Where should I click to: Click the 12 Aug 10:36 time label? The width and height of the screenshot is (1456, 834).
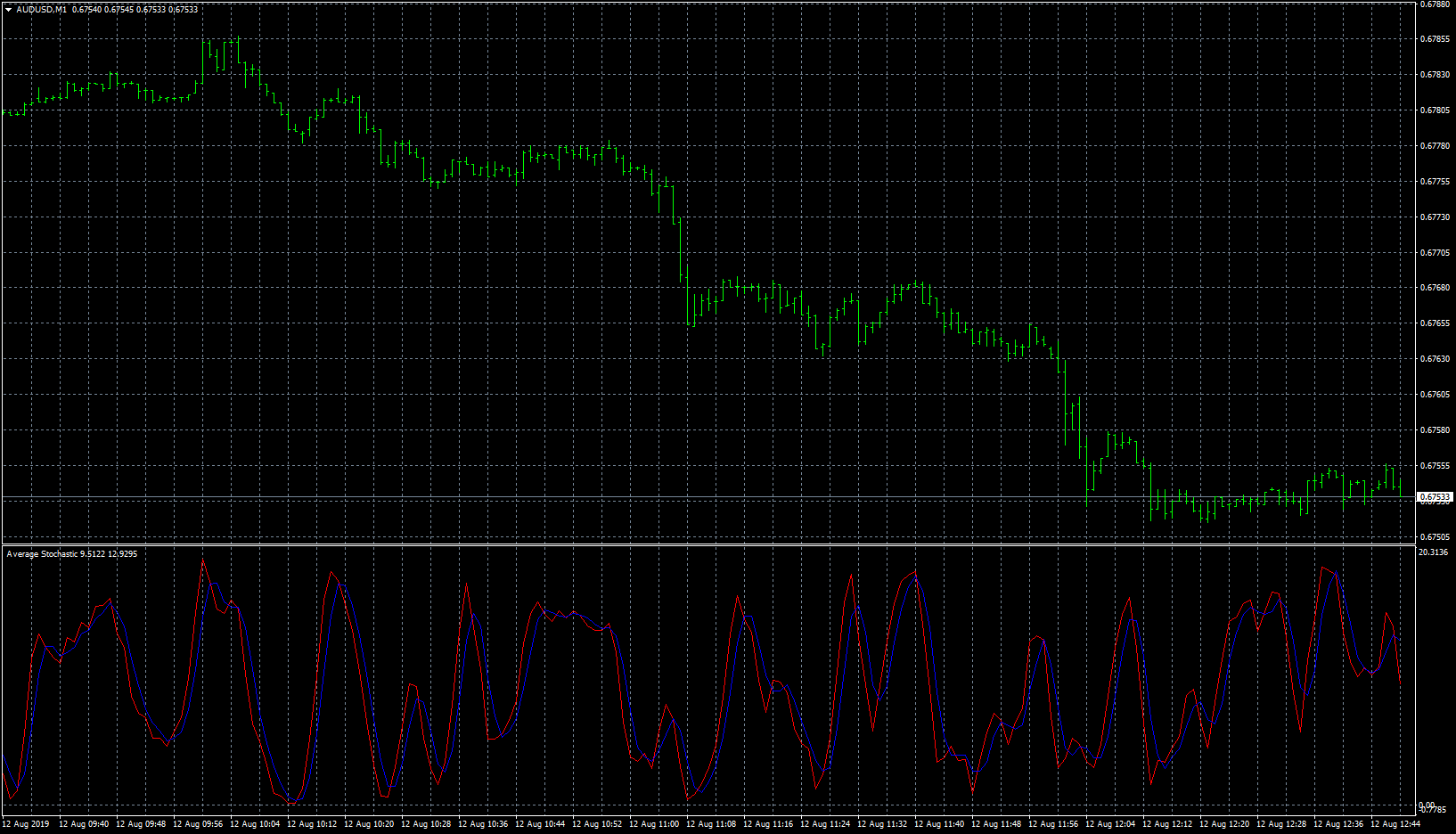click(483, 824)
